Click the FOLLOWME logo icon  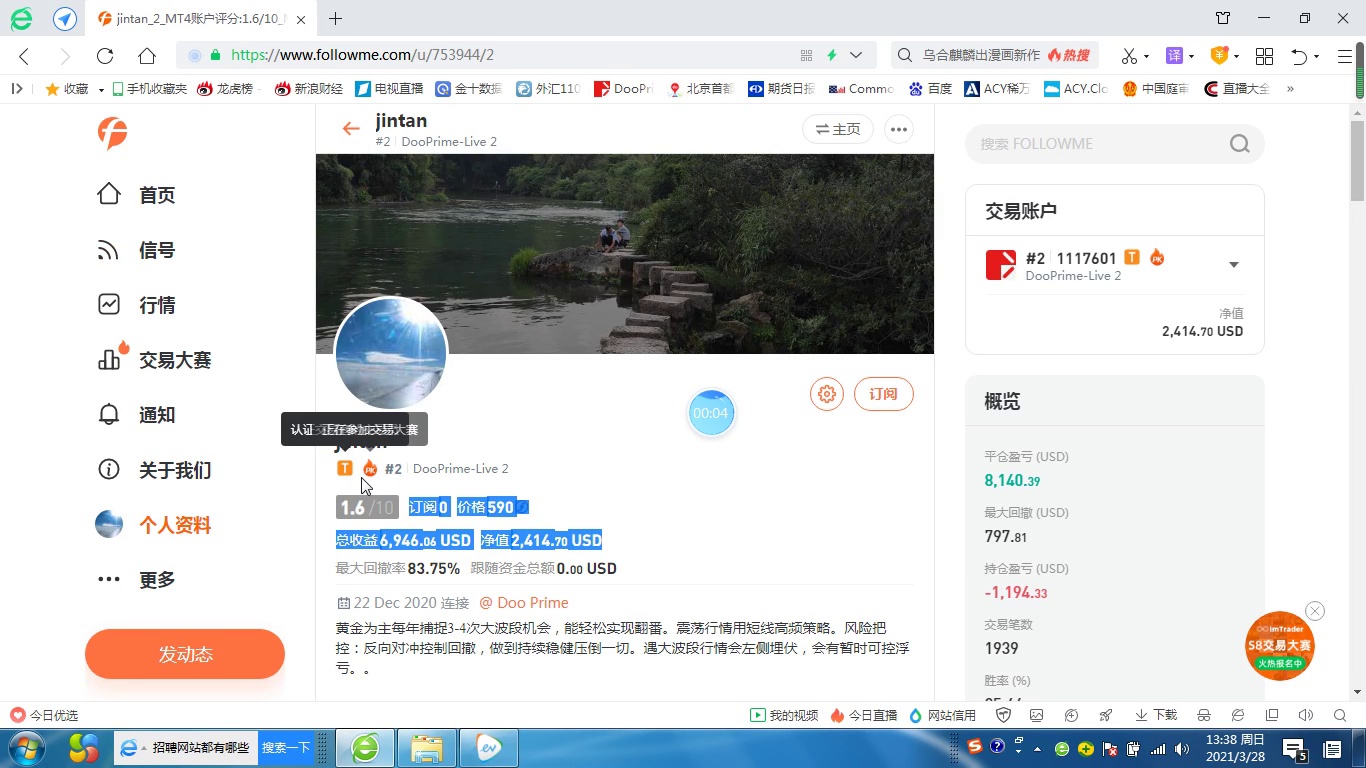(x=112, y=133)
